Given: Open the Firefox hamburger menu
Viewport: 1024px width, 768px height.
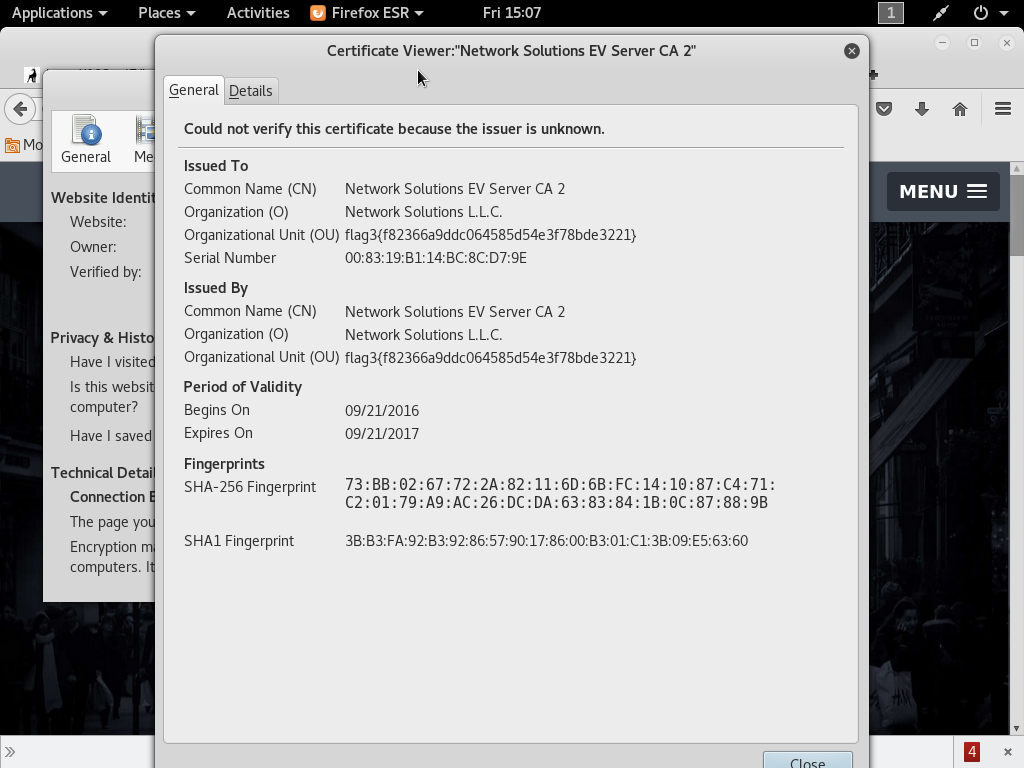Looking at the screenshot, I should click(1002, 109).
